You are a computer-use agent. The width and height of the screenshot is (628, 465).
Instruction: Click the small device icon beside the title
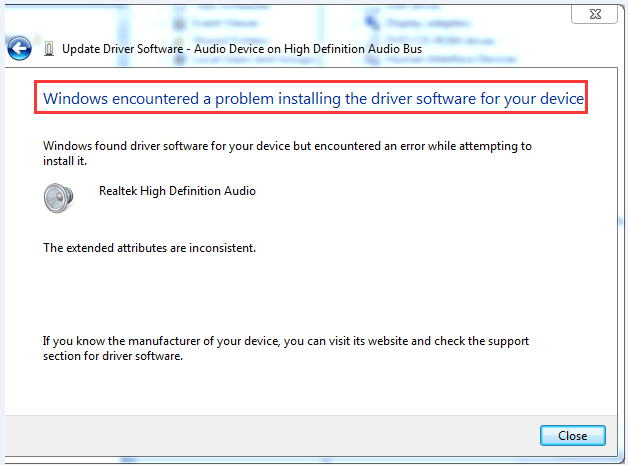point(49,48)
